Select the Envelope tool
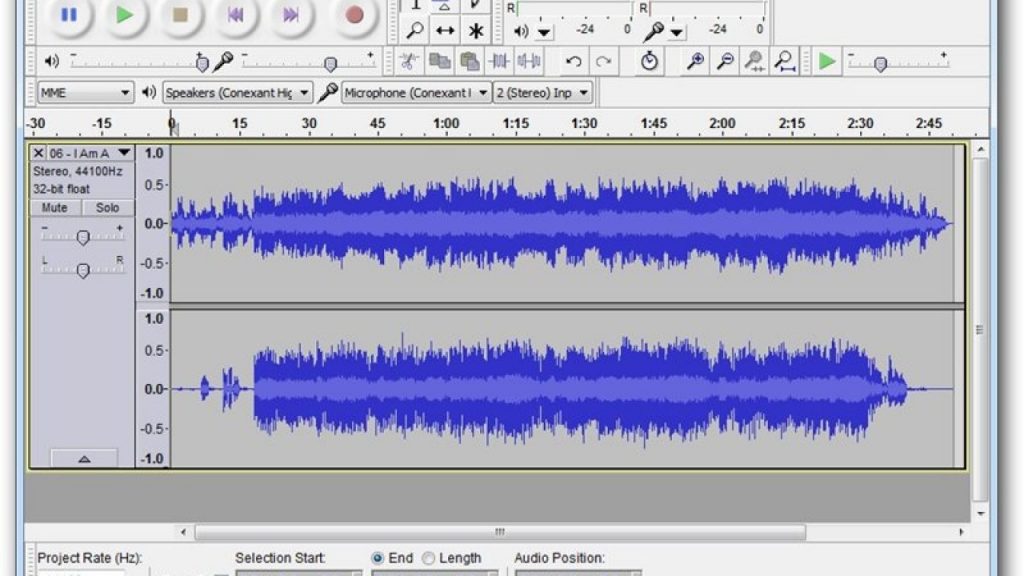 [x=444, y=6]
